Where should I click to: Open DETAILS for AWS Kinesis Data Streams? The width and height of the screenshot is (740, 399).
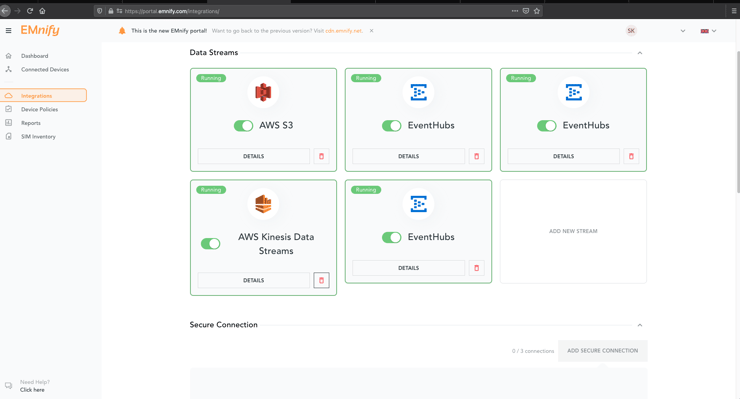253,280
